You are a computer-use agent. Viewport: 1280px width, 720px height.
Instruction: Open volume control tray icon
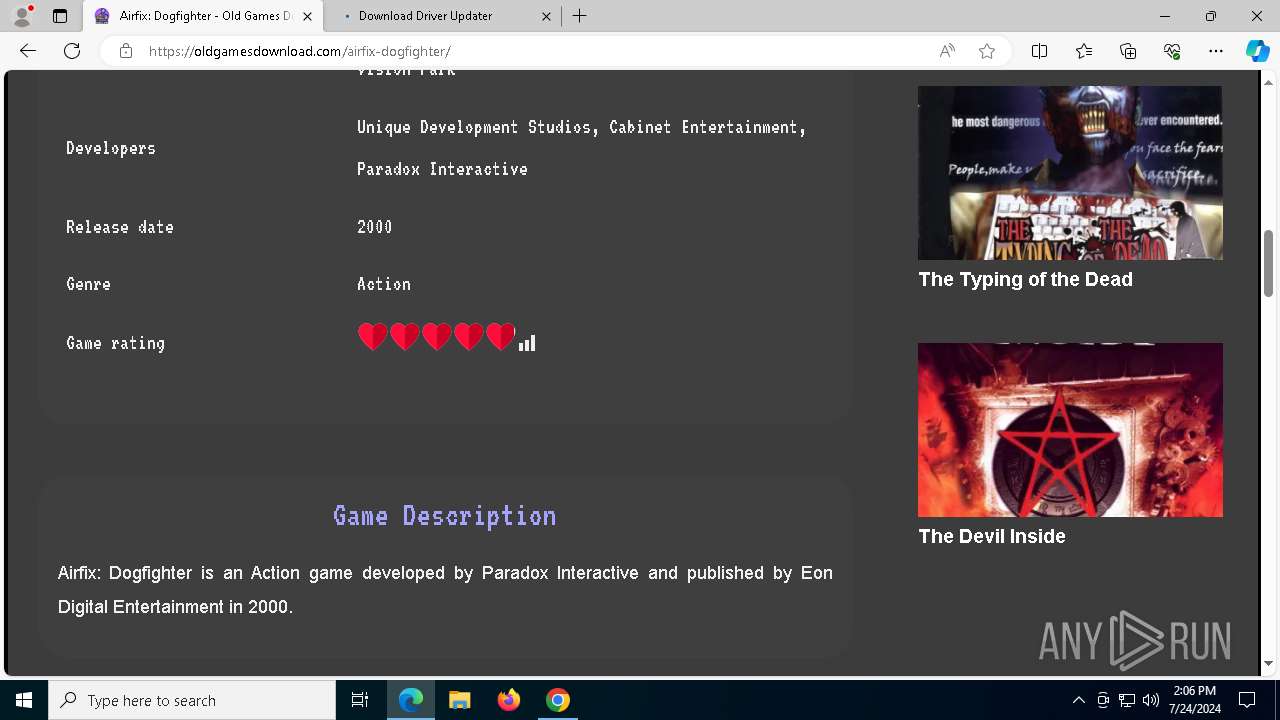(x=1151, y=700)
